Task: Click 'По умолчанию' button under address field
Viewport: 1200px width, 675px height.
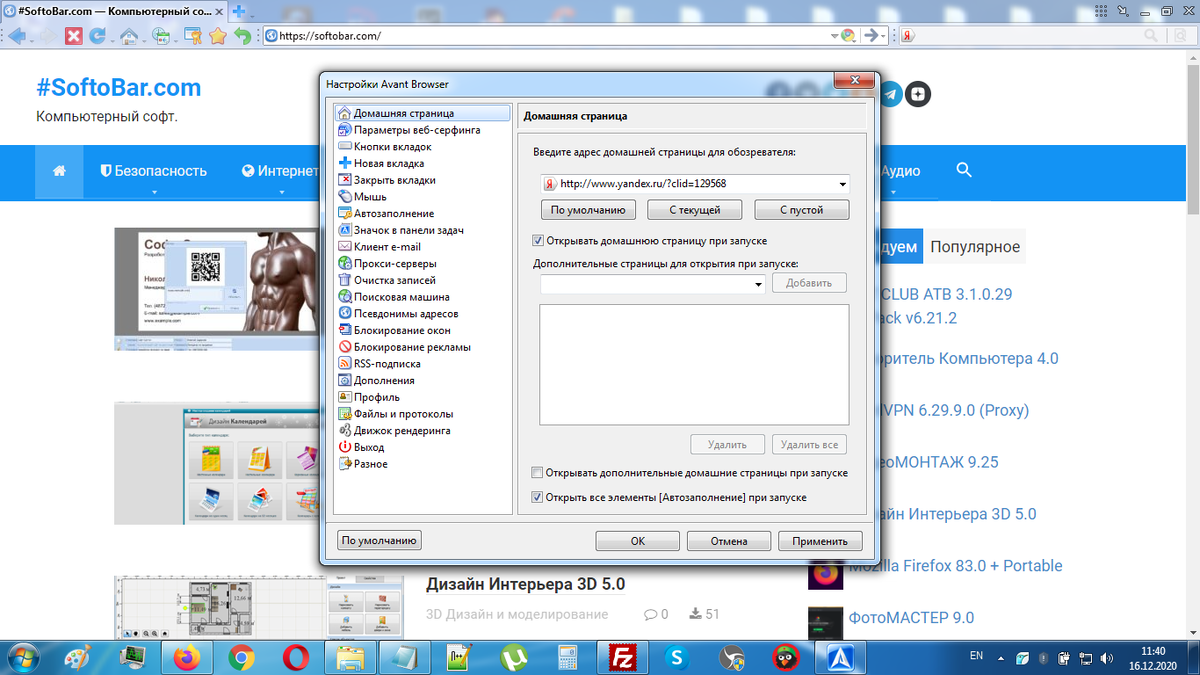Action: (x=588, y=210)
